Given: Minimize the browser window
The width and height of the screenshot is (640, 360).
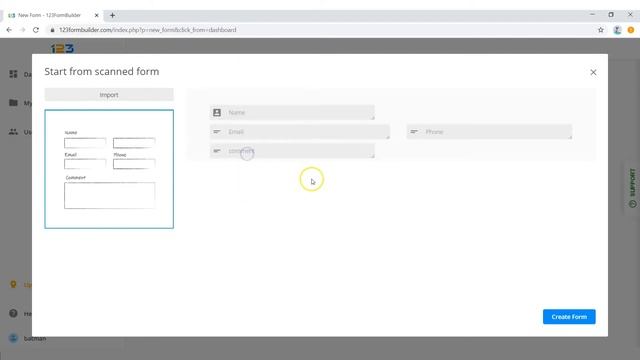Looking at the screenshot, I should (x=592, y=15).
